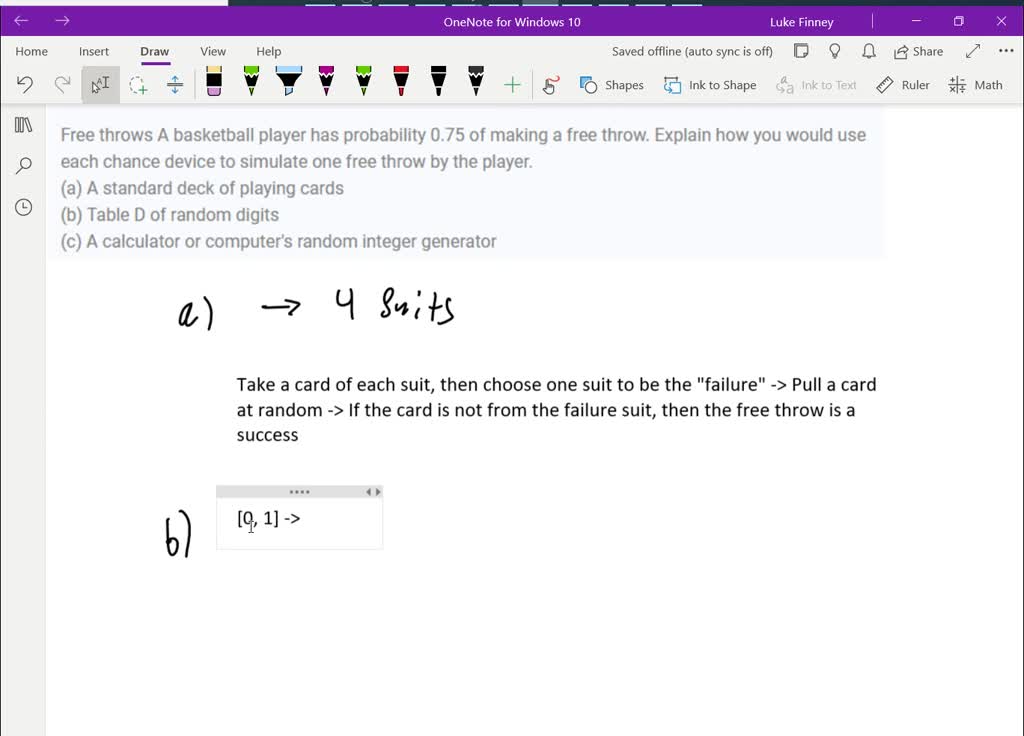This screenshot has height=736, width=1024.
Task: Toggle the Insert Space tool
Action: tap(175, 85)
